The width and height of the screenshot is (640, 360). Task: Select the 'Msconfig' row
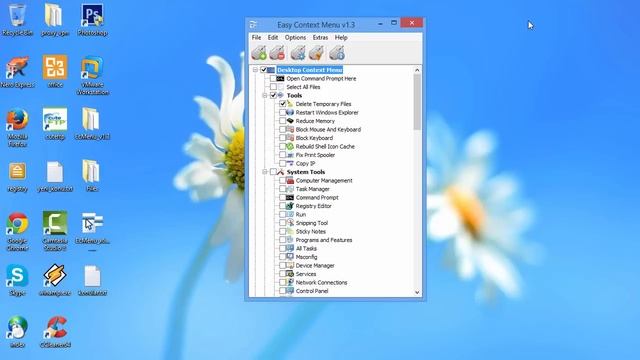(306, 257)
